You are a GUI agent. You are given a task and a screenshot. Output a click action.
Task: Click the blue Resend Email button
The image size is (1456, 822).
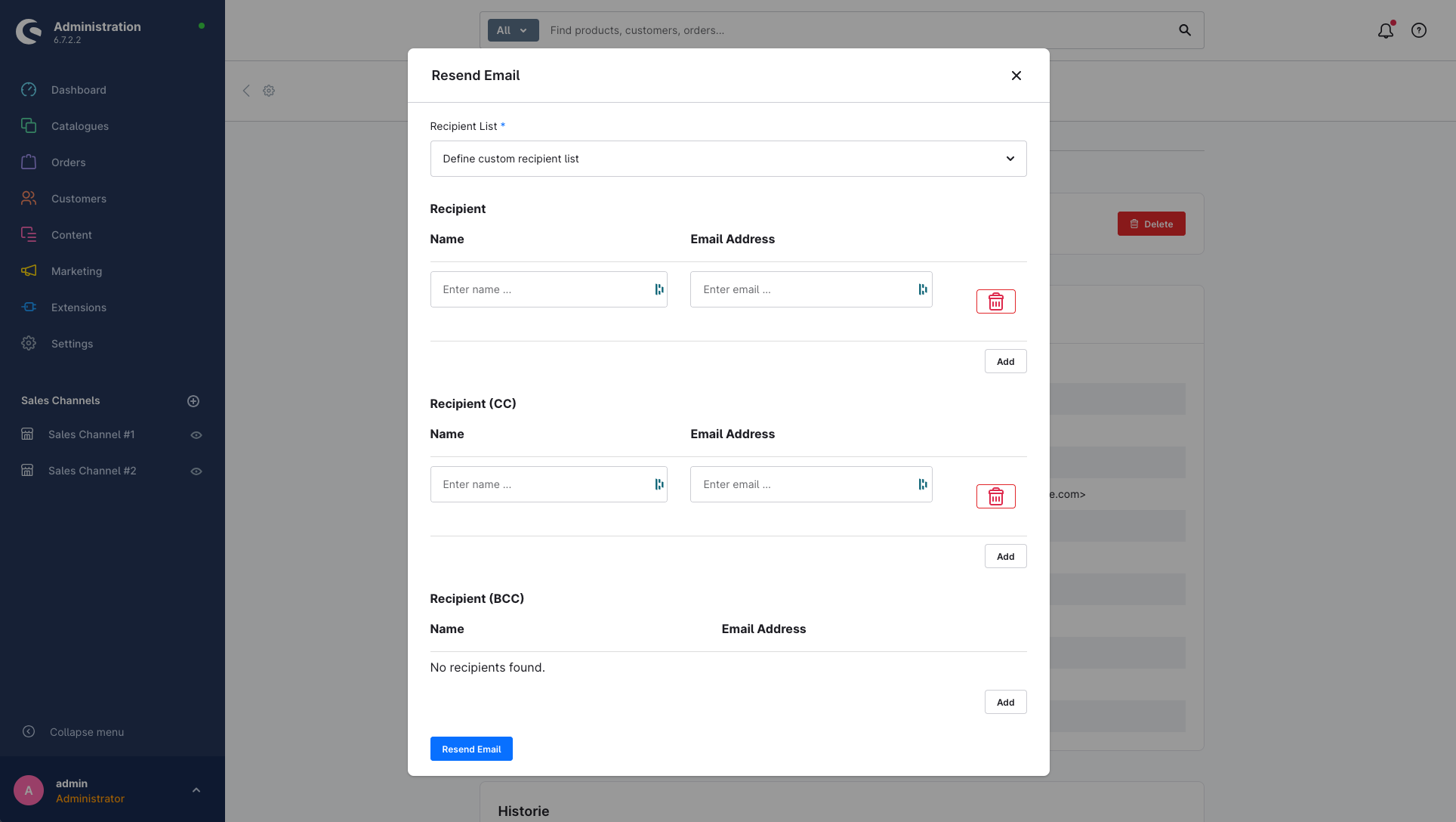pos(471,749)
